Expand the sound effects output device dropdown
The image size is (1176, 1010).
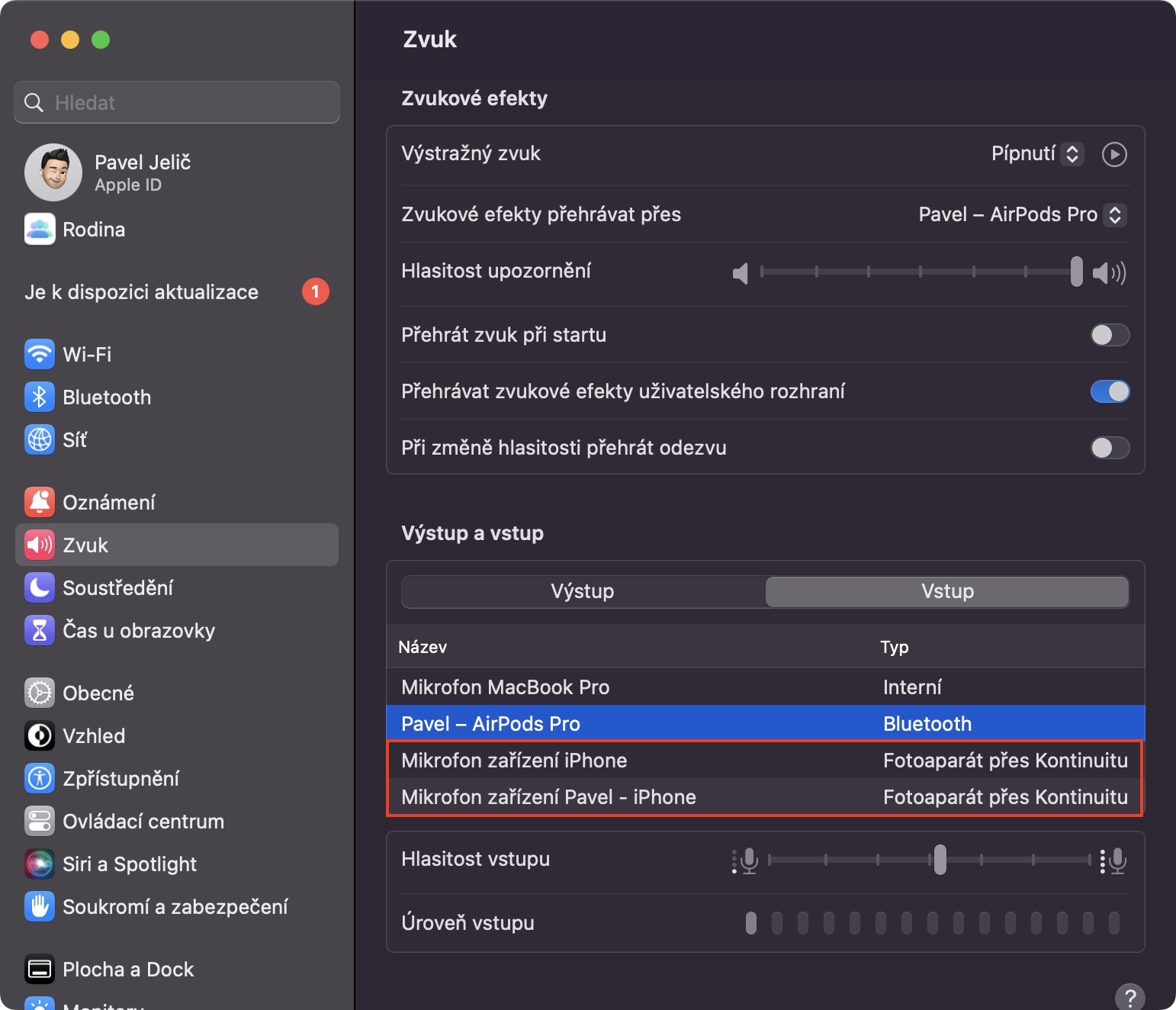tap(1021, 214)
